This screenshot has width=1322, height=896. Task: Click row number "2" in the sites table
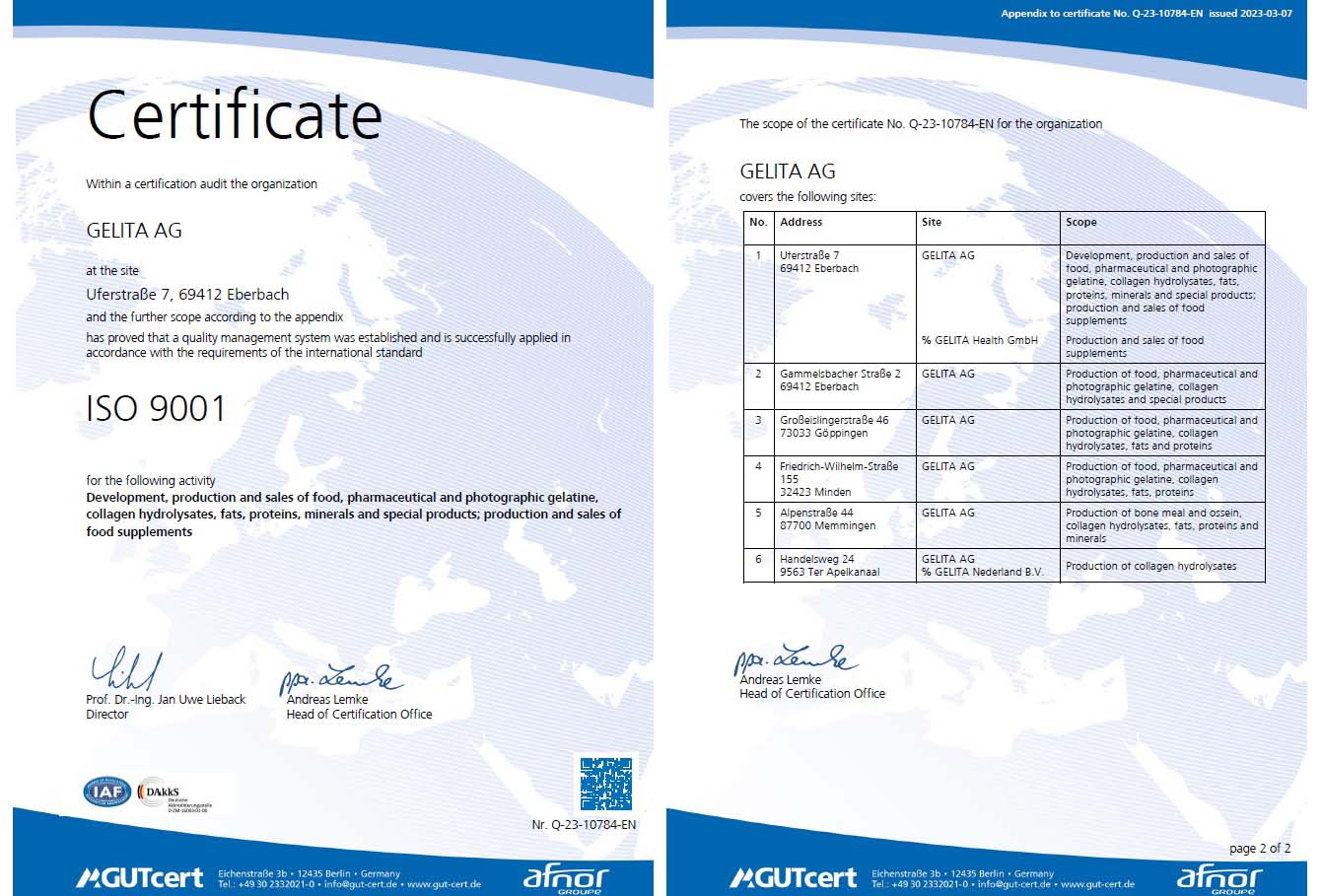point(758,374)
